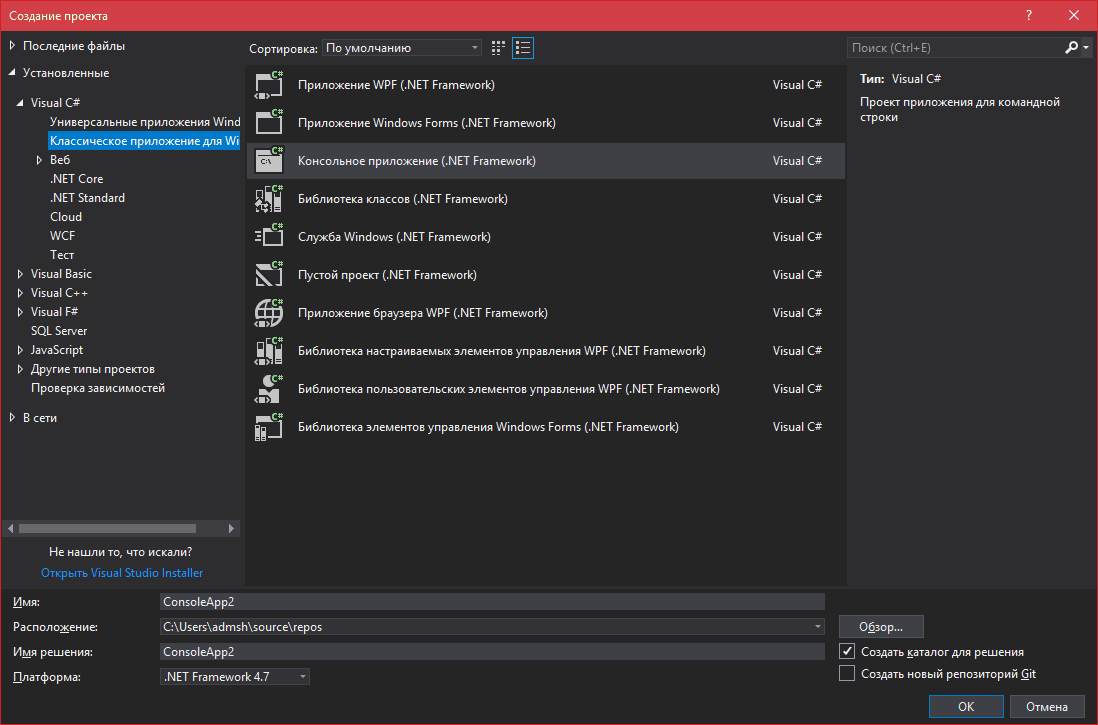The width and height of the screenshot is (1098, 725).
Task: Click the OK button
Action: pos(966,706)
